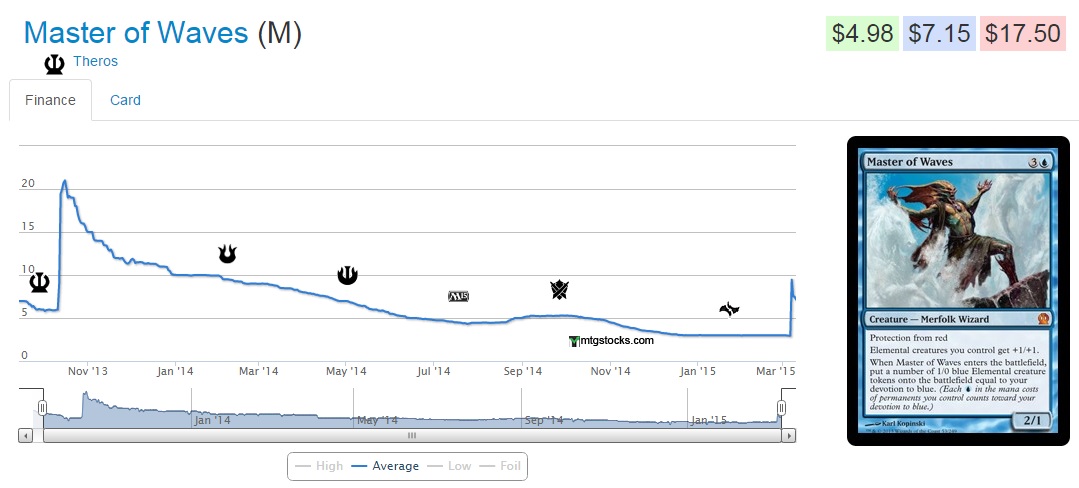The height and width of the screenshot is (488, 1079).
Task: Select the Fate Reforged set marker on chart
Action: point(729,309)
